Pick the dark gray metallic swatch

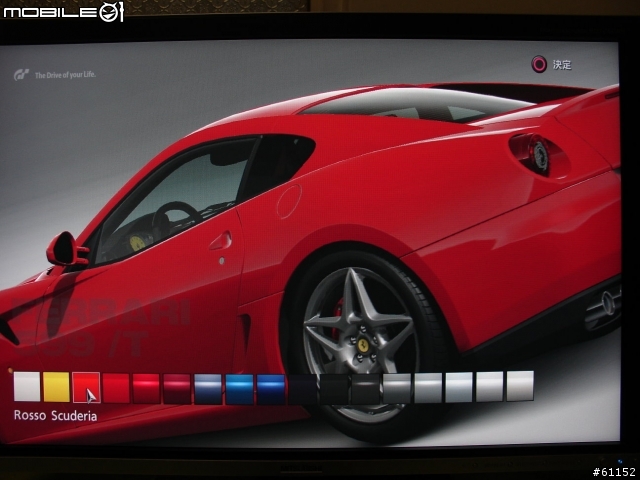coord(397,389)
